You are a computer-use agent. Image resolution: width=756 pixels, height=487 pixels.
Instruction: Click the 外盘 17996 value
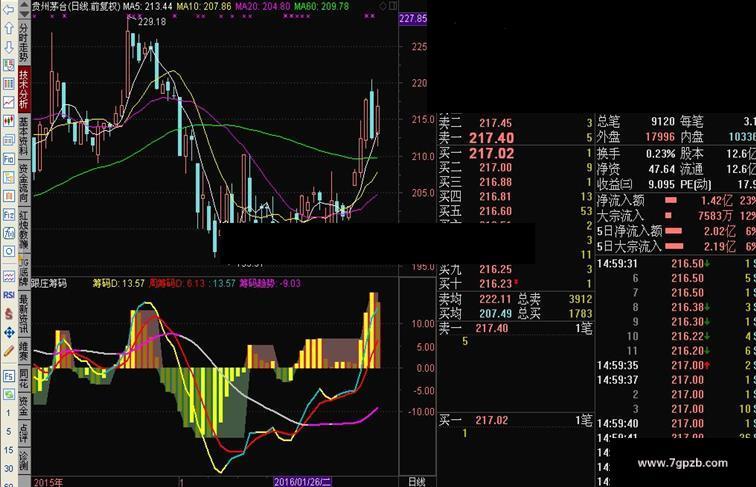coord(660,136)
